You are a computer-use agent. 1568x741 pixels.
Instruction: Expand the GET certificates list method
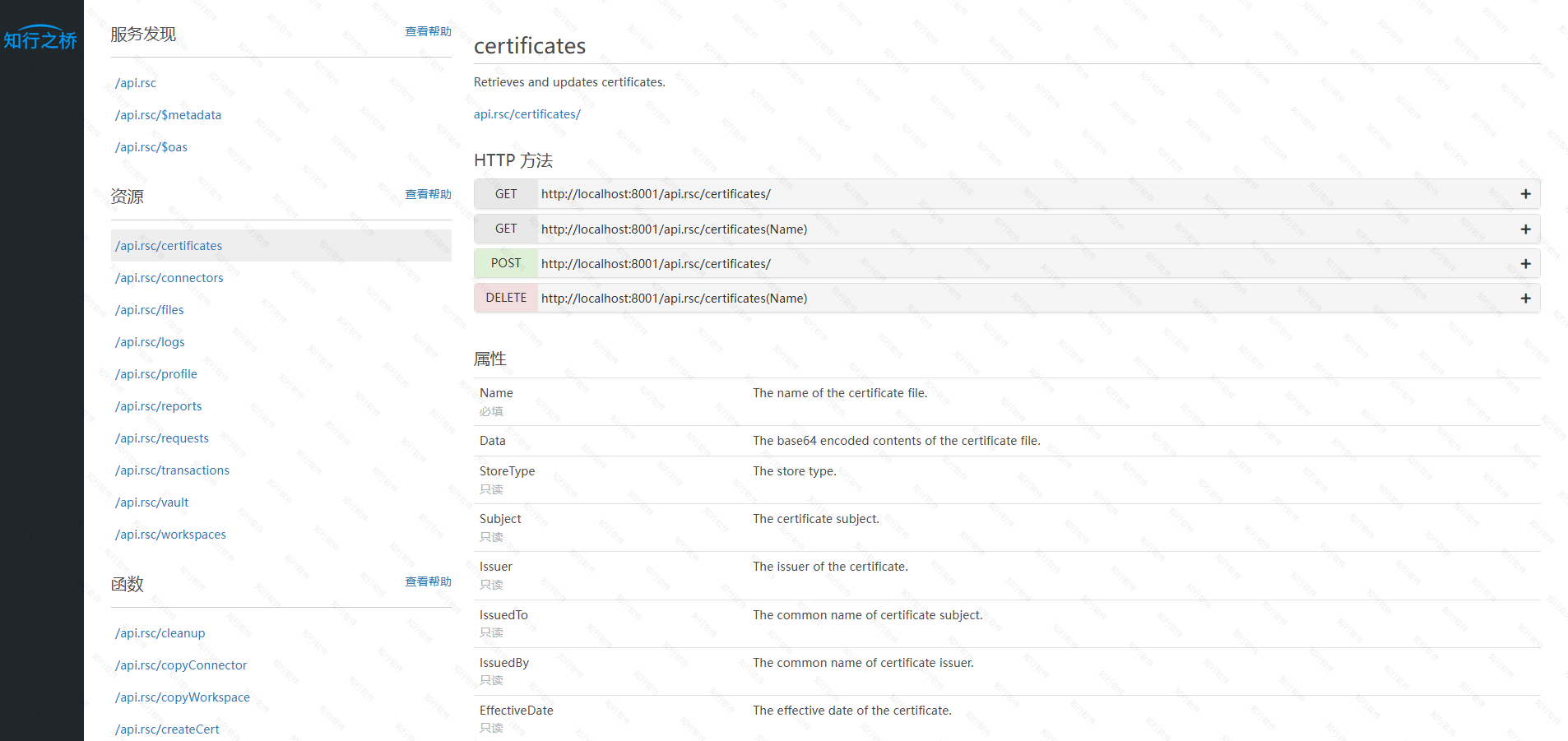click(1524, 194)
